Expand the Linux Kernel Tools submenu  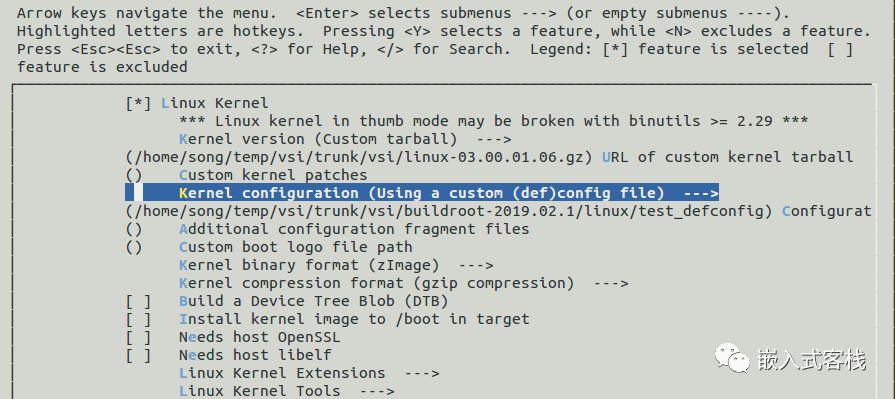coord(287,391)
